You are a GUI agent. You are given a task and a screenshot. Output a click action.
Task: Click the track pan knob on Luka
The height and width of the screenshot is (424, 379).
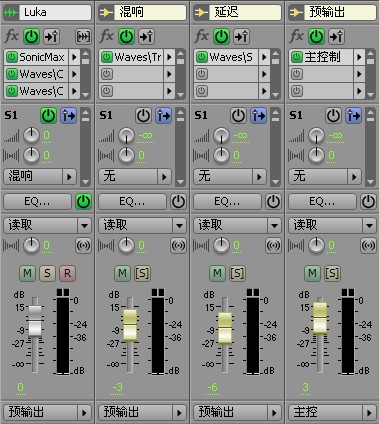32,246
